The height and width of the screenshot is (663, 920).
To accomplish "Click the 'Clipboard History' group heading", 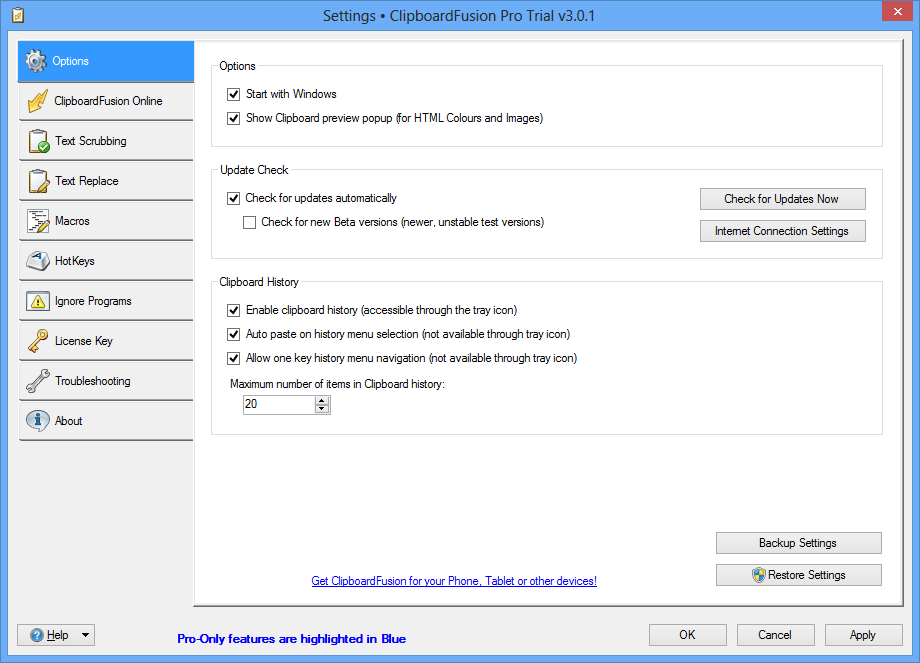I will (x=259, y=282).
